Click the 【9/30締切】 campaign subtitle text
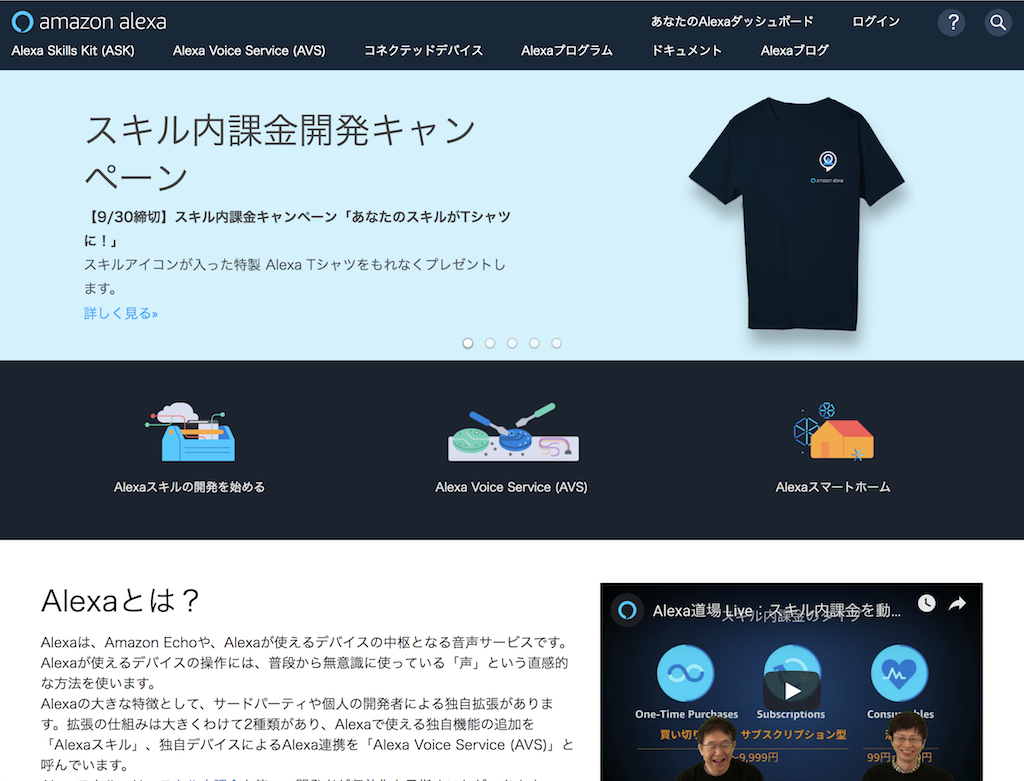The width and height of the screenshot is (1024, 781). (297, 229)
